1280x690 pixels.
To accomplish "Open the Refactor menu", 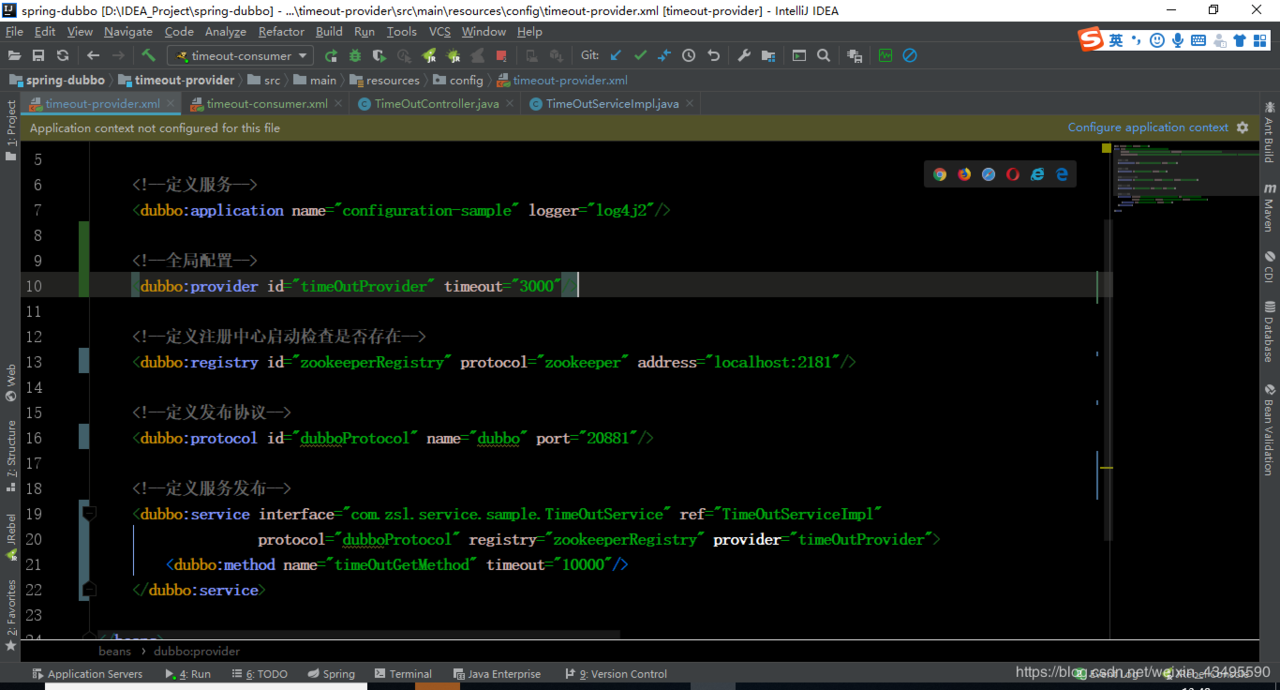I will pos(281,32).
